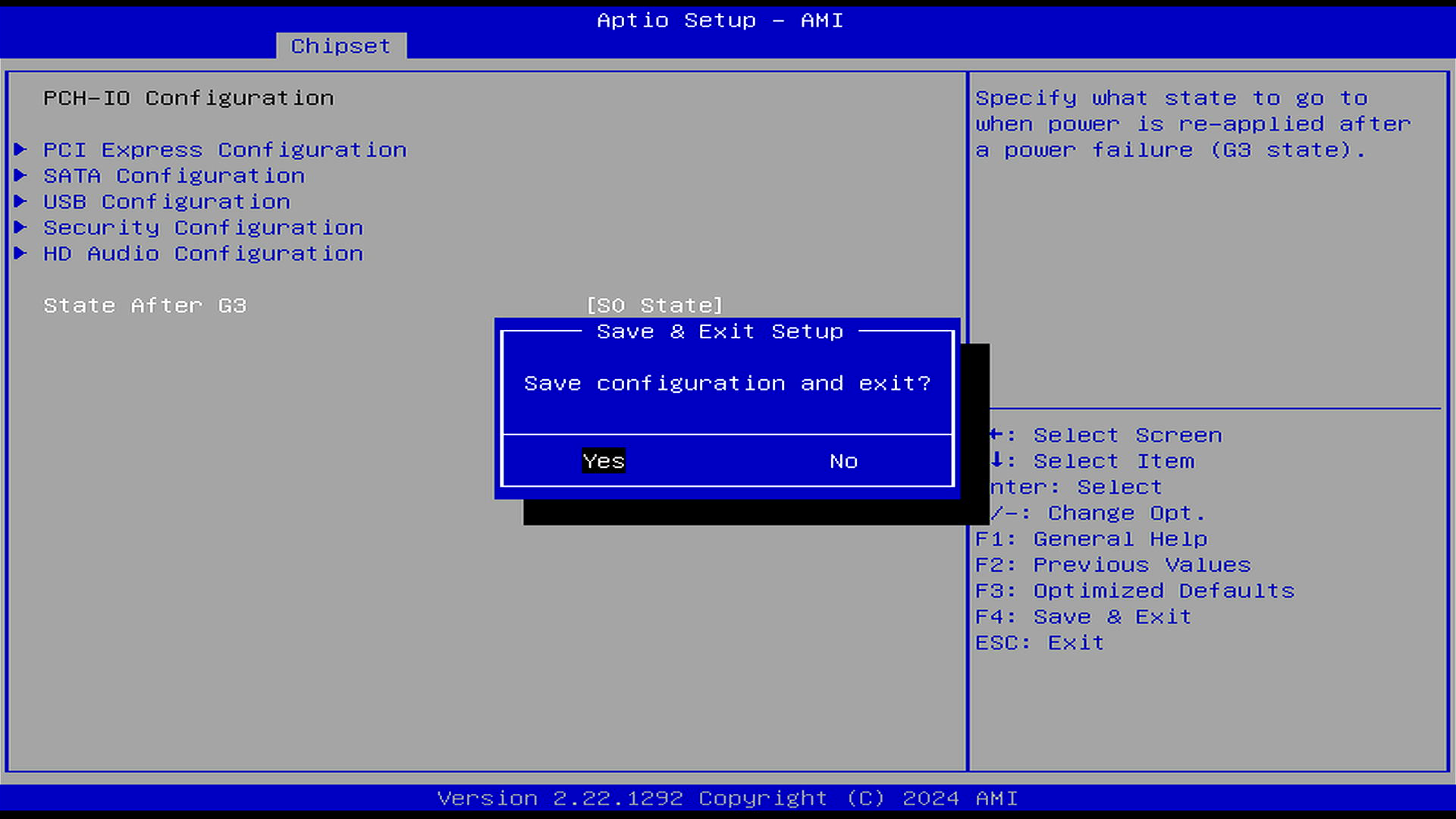
Task: Select the State After G3 setting label
Action: 145,306
